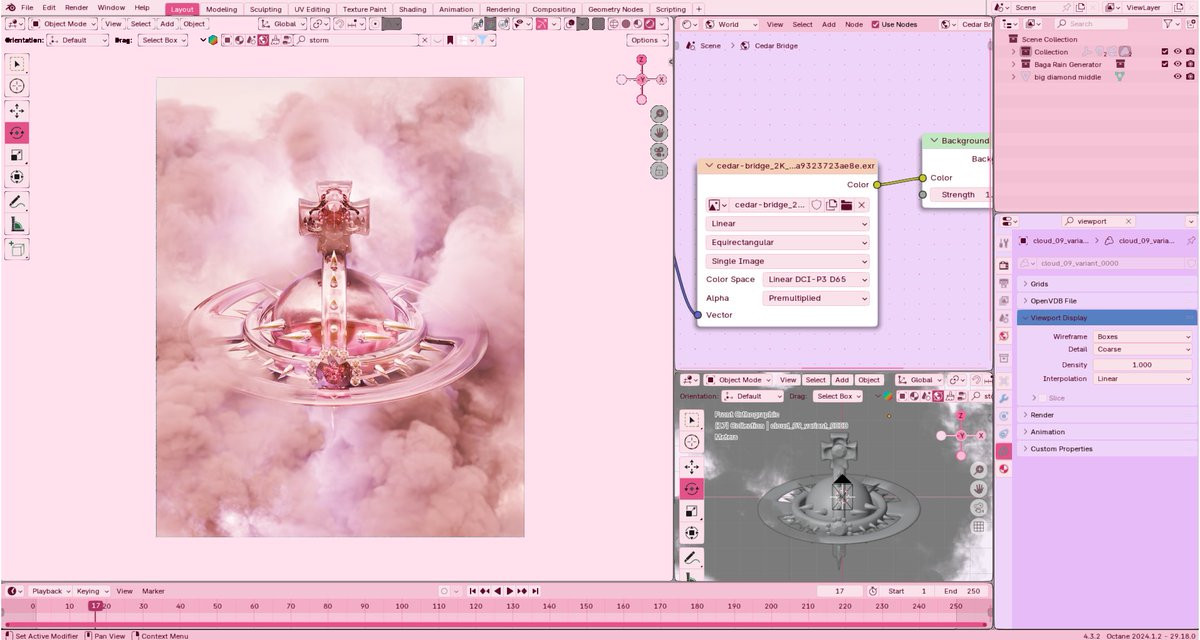
Task: Click the play animation button
Action: click(510, 591)
